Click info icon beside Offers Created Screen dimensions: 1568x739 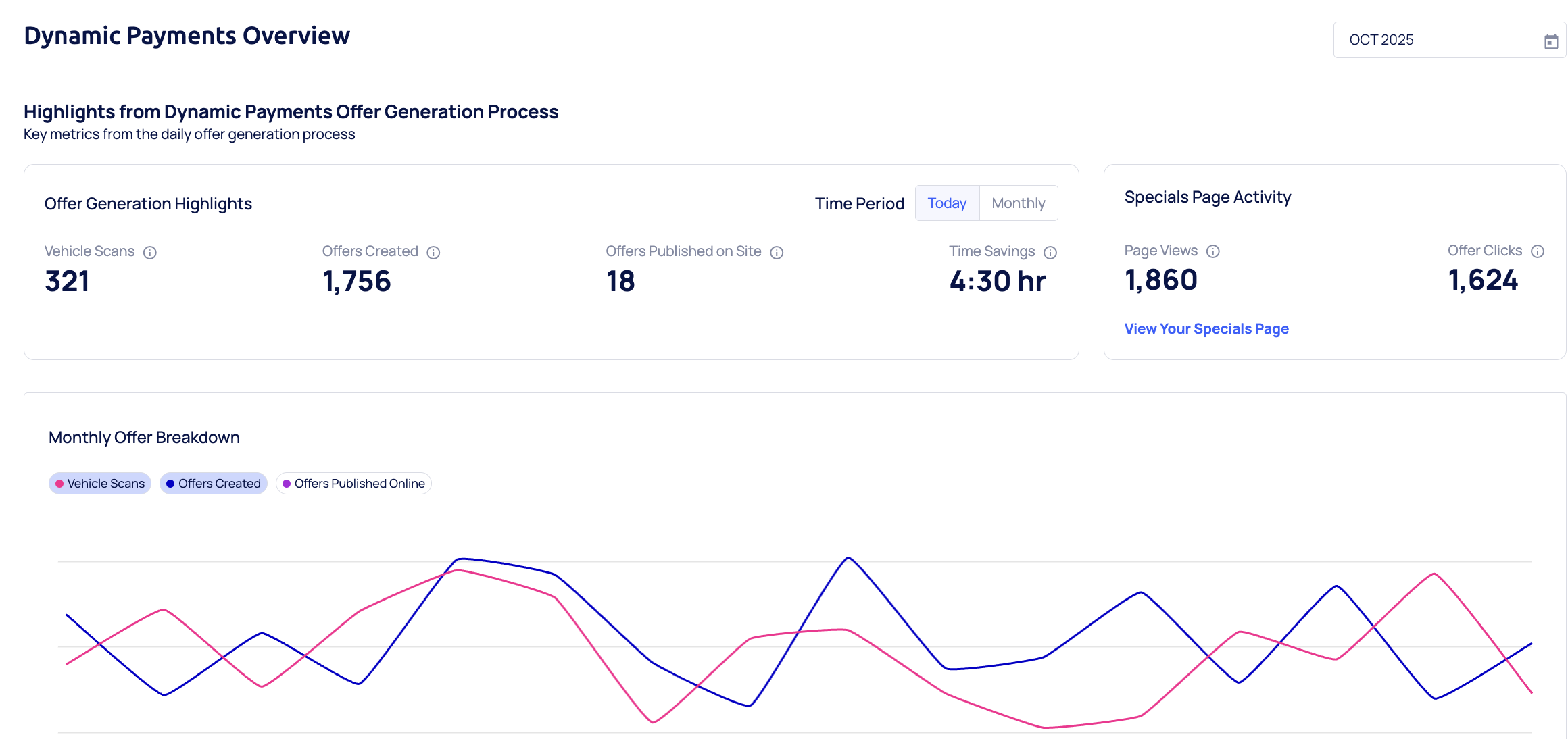coord(433,253)
